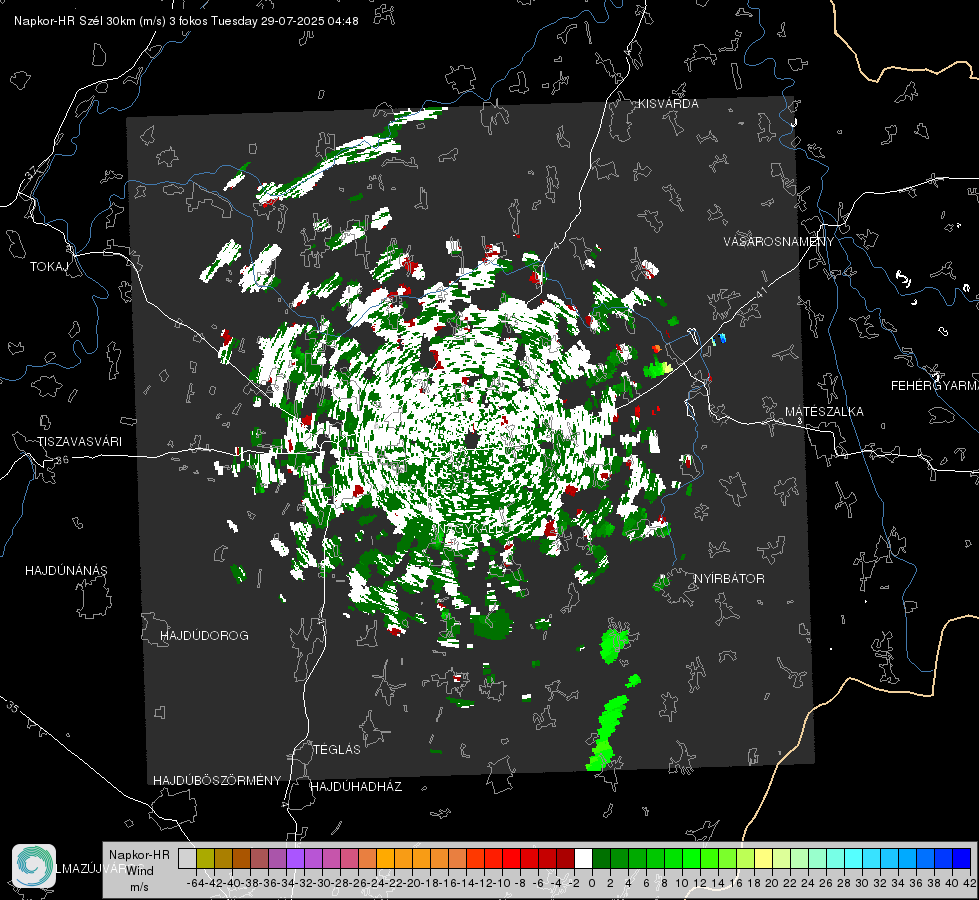979x900 pixels.
Task: Click the HAJDÚBÖSZÖRMÉNY city label
Action: point(217,781)
